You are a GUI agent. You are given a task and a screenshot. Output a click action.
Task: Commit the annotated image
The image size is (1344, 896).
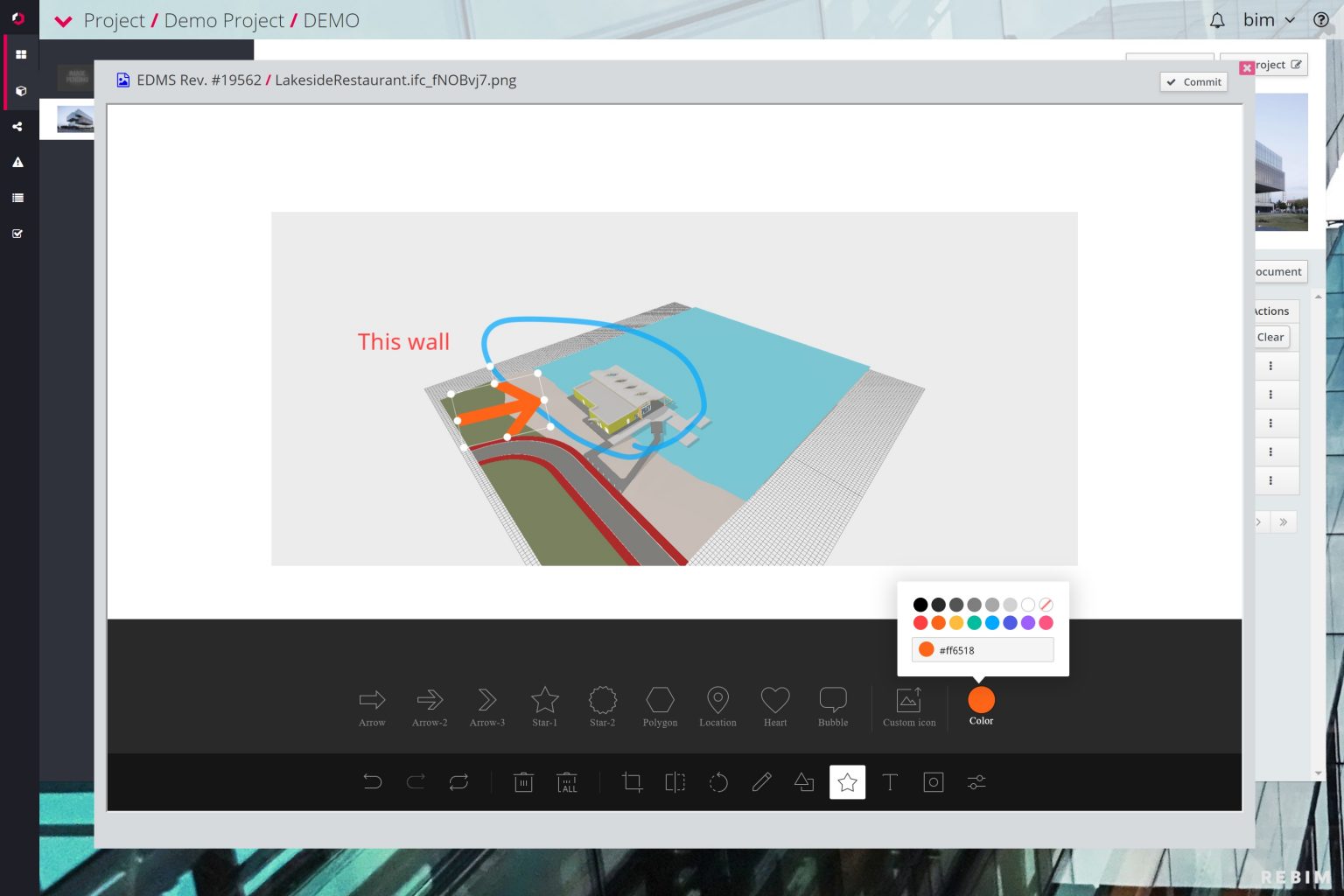pyautogui.click(x=1193, y=81)
